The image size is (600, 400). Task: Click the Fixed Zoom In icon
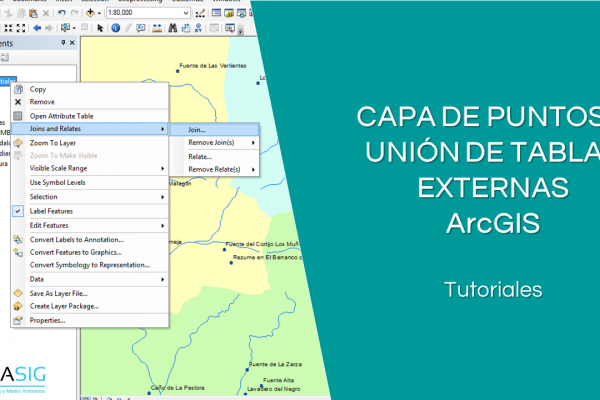pyautogui.click(x=8, y=28)
